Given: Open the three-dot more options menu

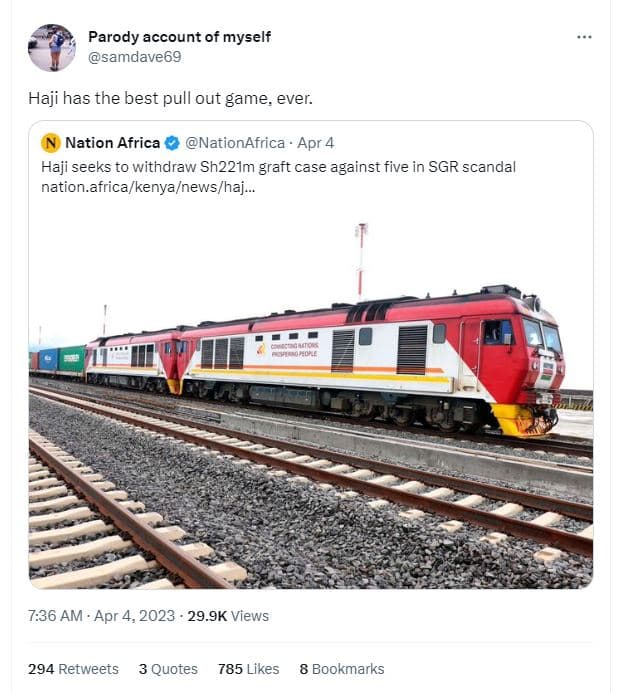Looking at the screenshot, I should 584,37.
